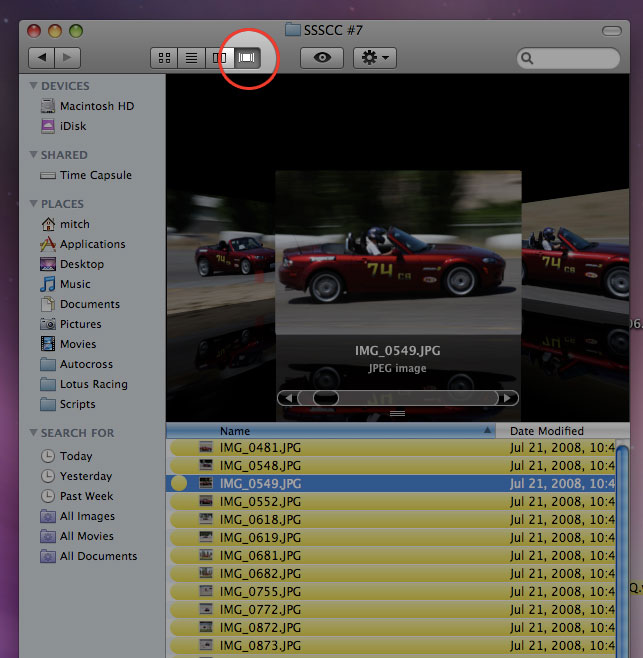Open the Action gear dropdown menu
This screenshot has width=643, height=658.
[x=375, y=58]
